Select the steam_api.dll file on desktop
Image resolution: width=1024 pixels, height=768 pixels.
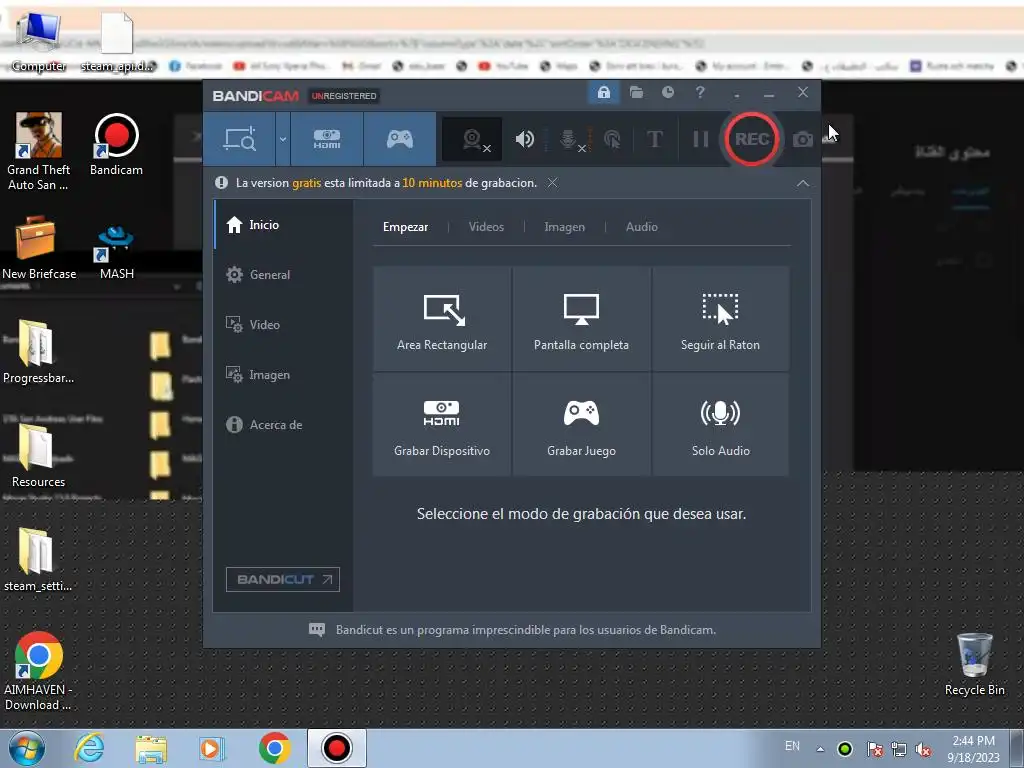pos(117,40)
